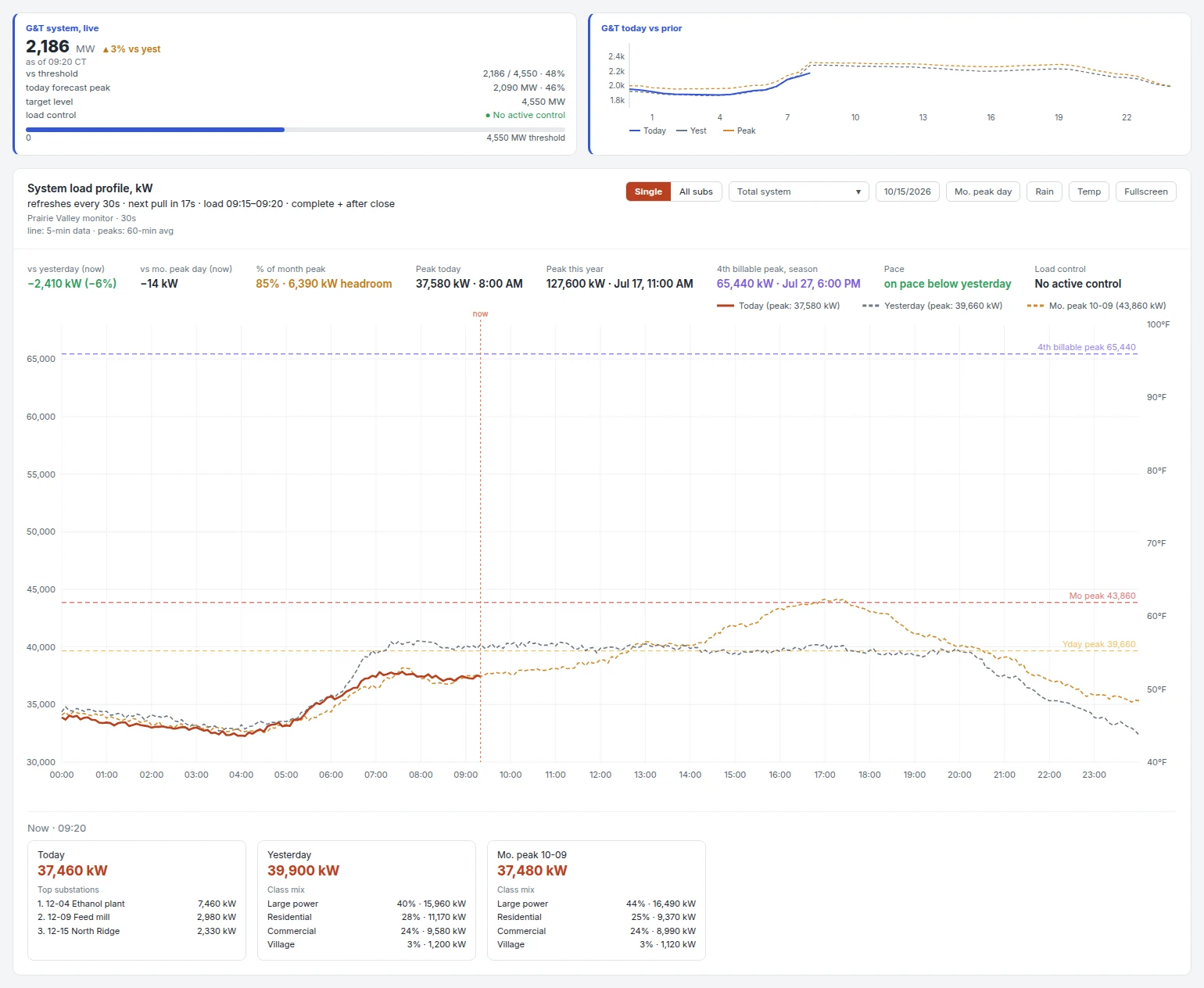Click the G&T threshold progress bar
Viewport: 1204px width, 988px height.
296,130
